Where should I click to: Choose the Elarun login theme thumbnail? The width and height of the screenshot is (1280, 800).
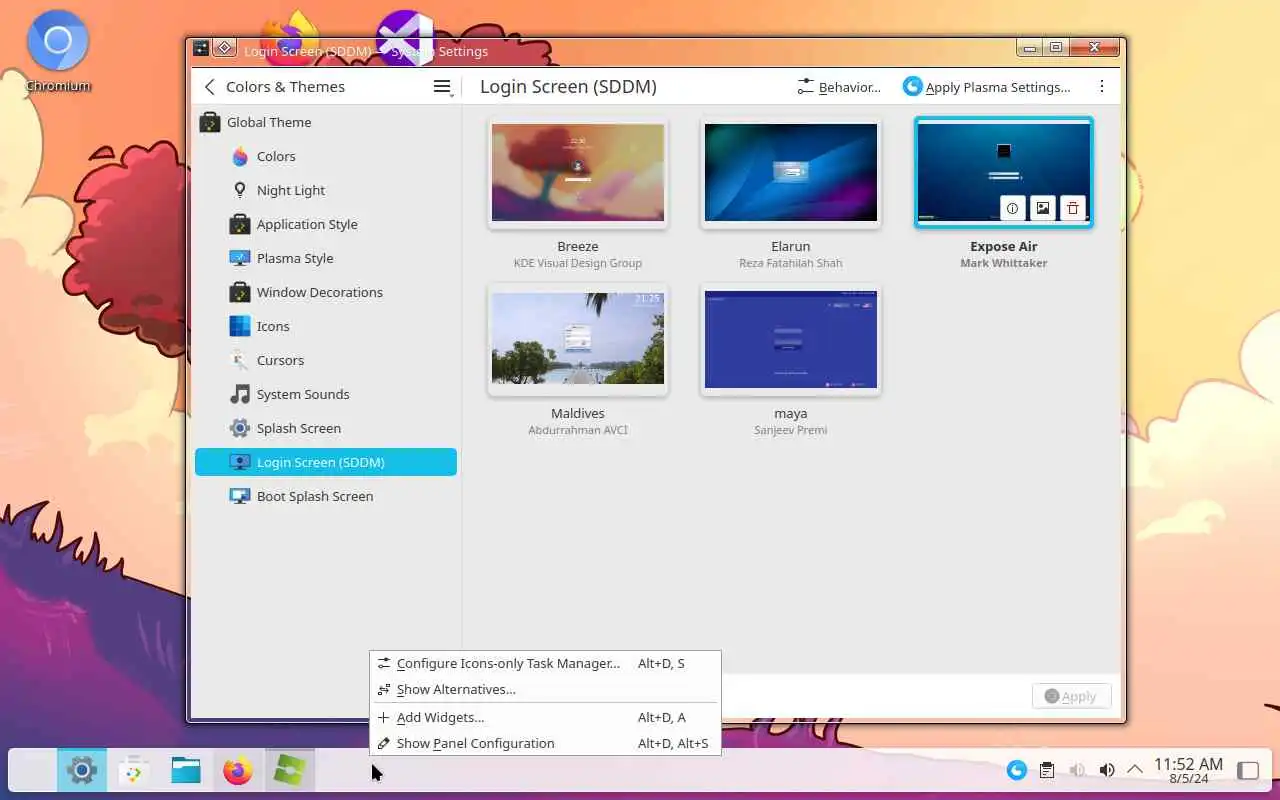click(x=791, y=172)
